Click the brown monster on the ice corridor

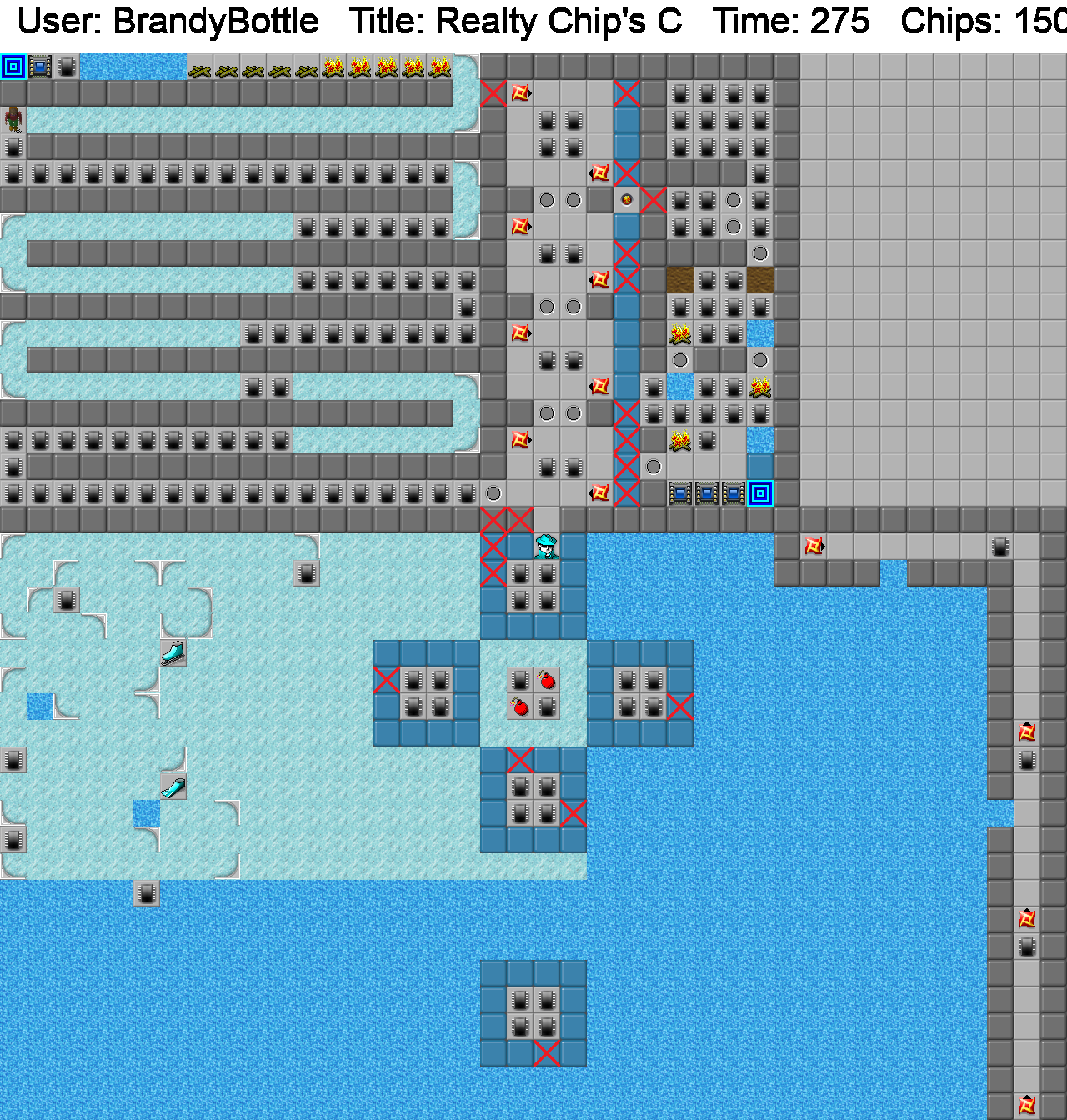[x=13, y=120]
